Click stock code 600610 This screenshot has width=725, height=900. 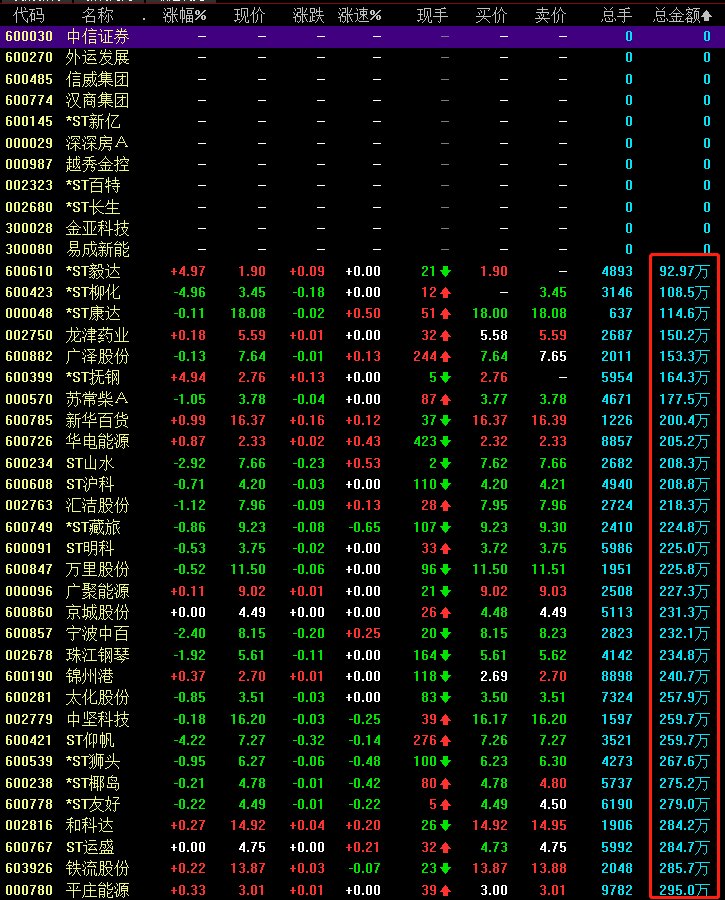[x=29, y=271]
